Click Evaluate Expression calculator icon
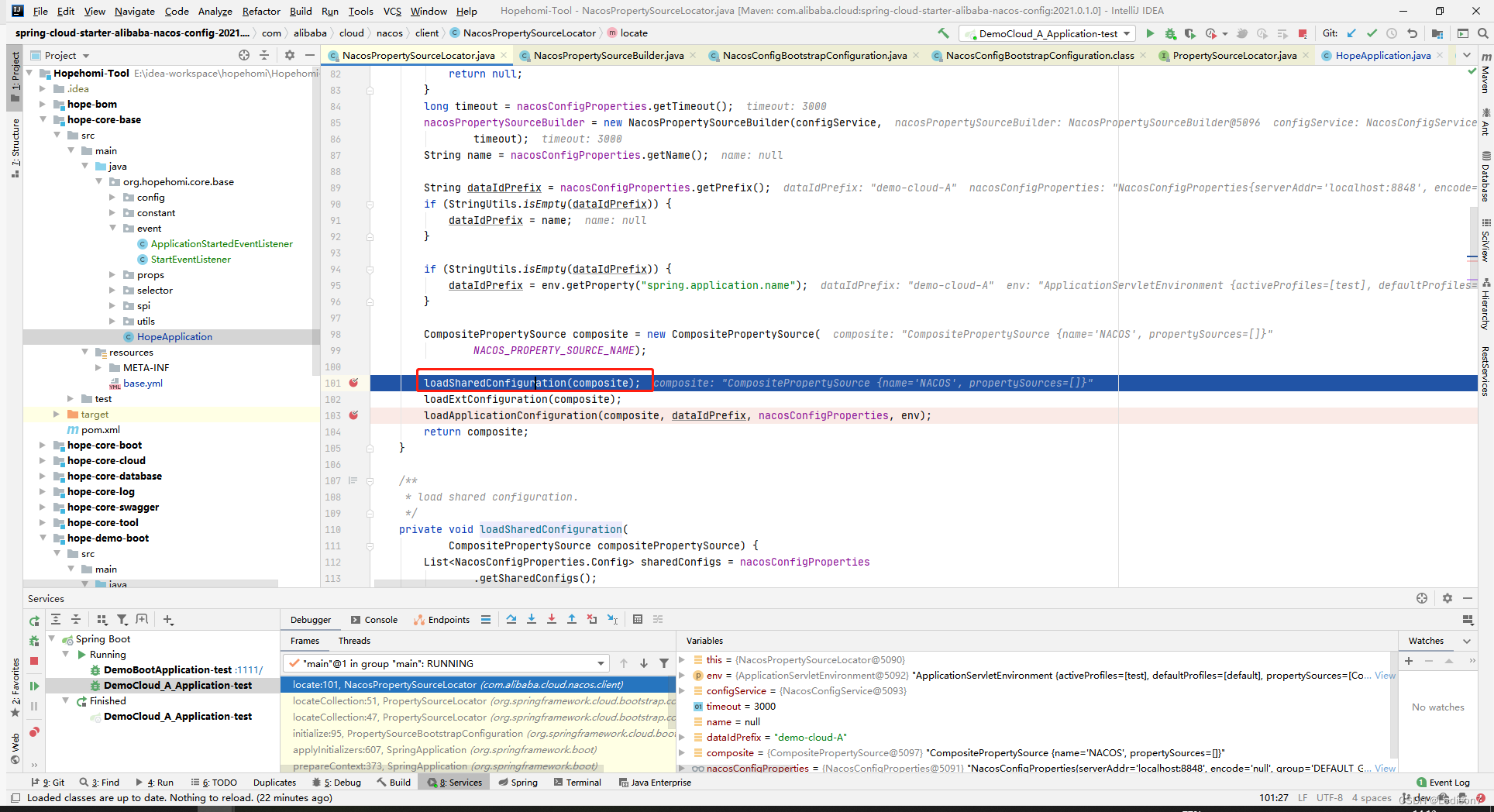Screen dimensions: 1494x812 pos(638,619)
